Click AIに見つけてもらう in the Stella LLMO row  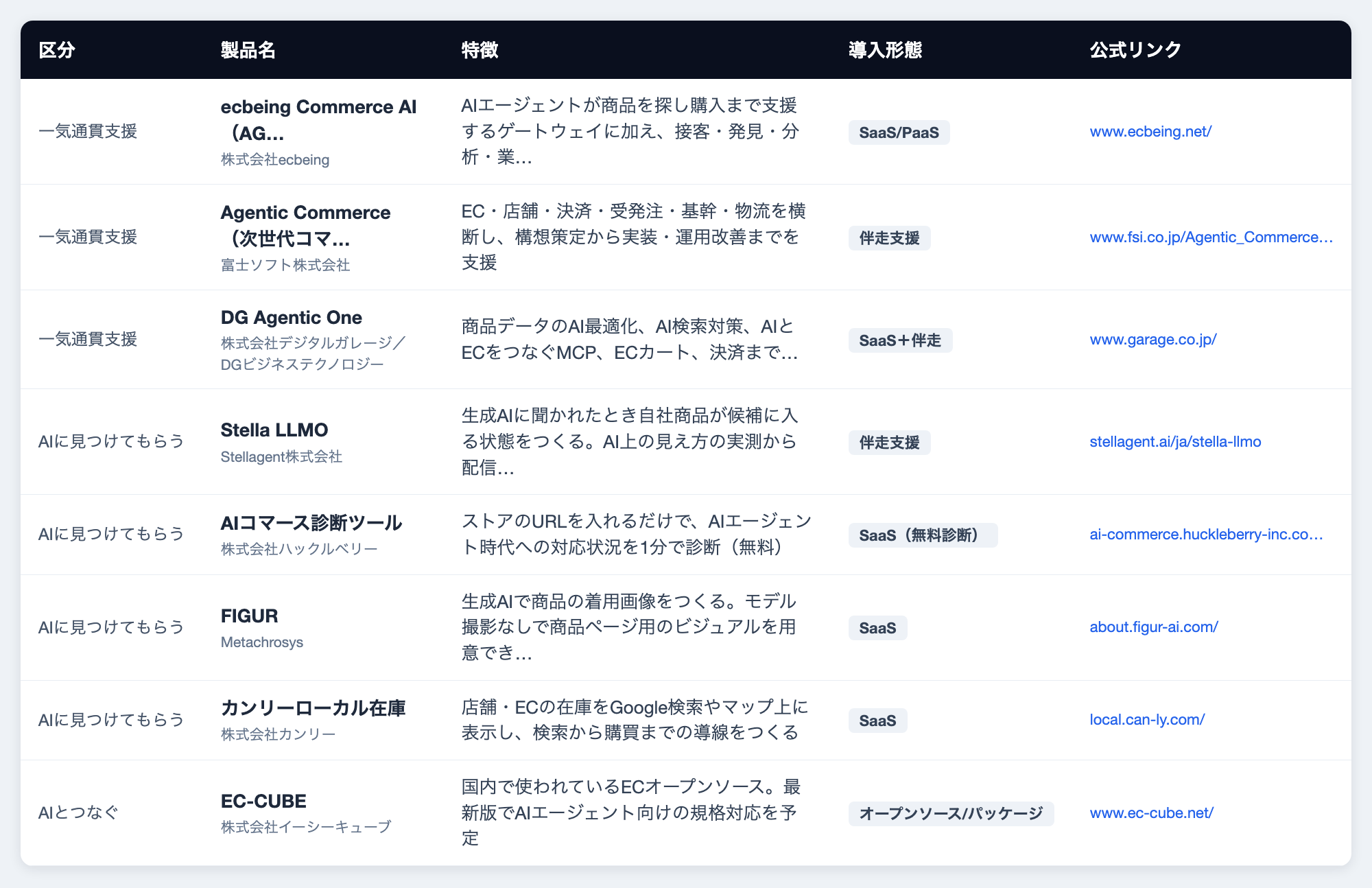[x=111, y=442]
